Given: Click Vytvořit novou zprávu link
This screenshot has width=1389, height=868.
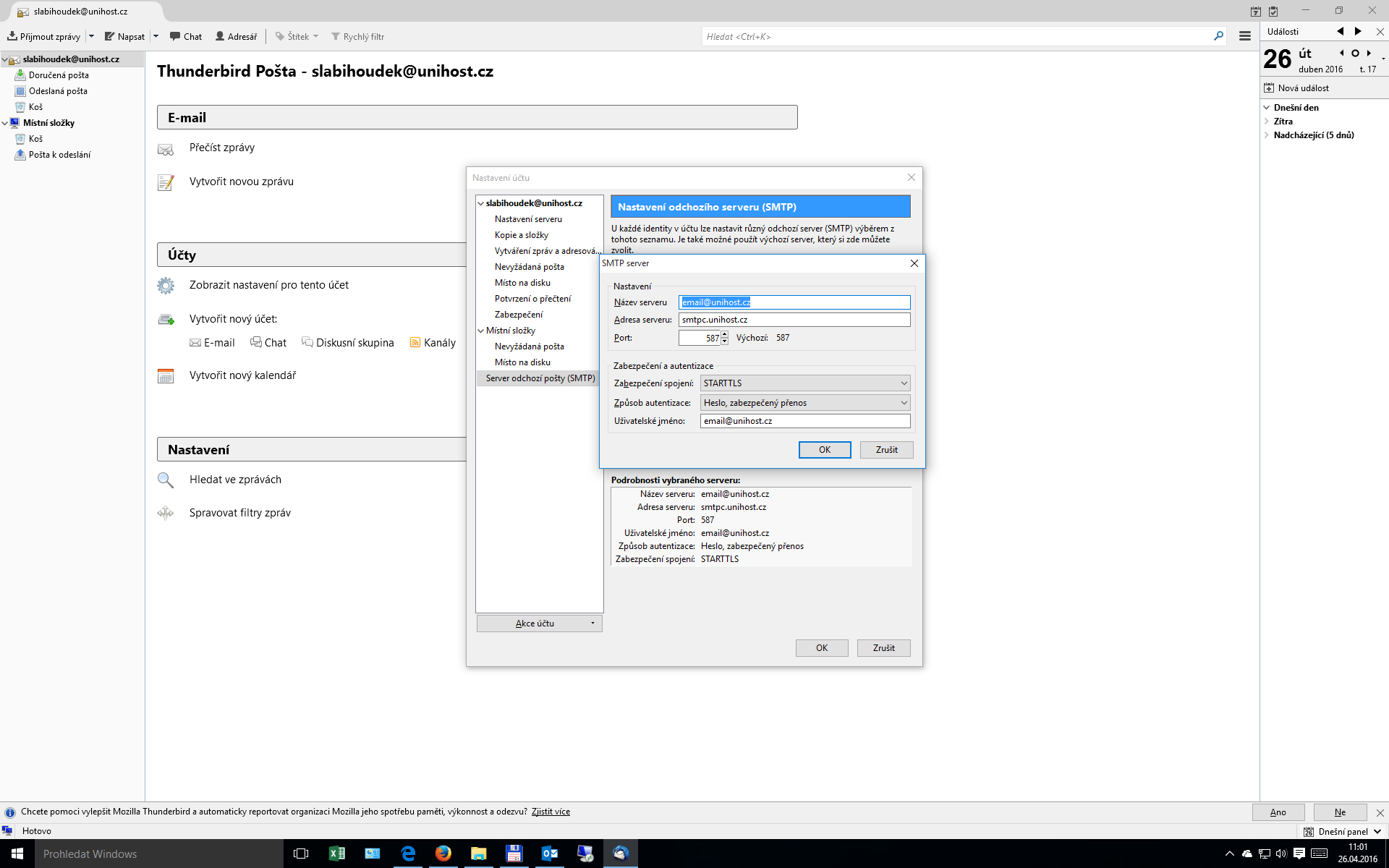Looking at the screenshot, I should (x=242, y=182).
